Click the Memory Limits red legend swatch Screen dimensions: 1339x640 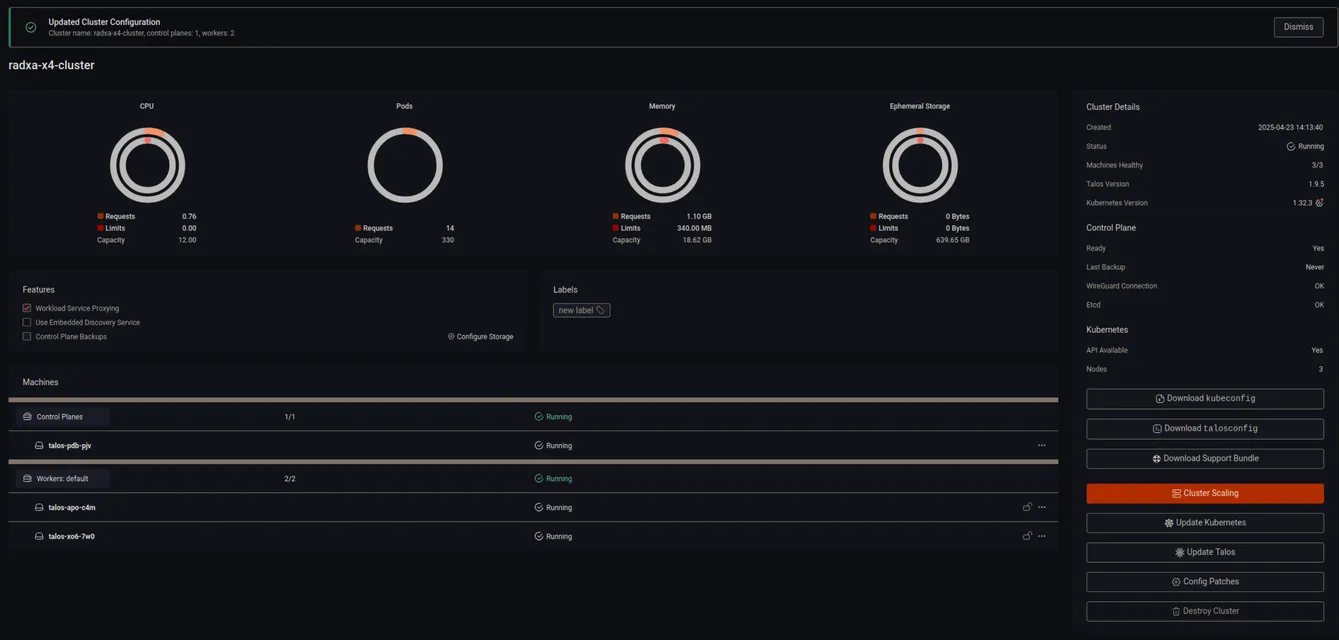click(x=615, y=228)
